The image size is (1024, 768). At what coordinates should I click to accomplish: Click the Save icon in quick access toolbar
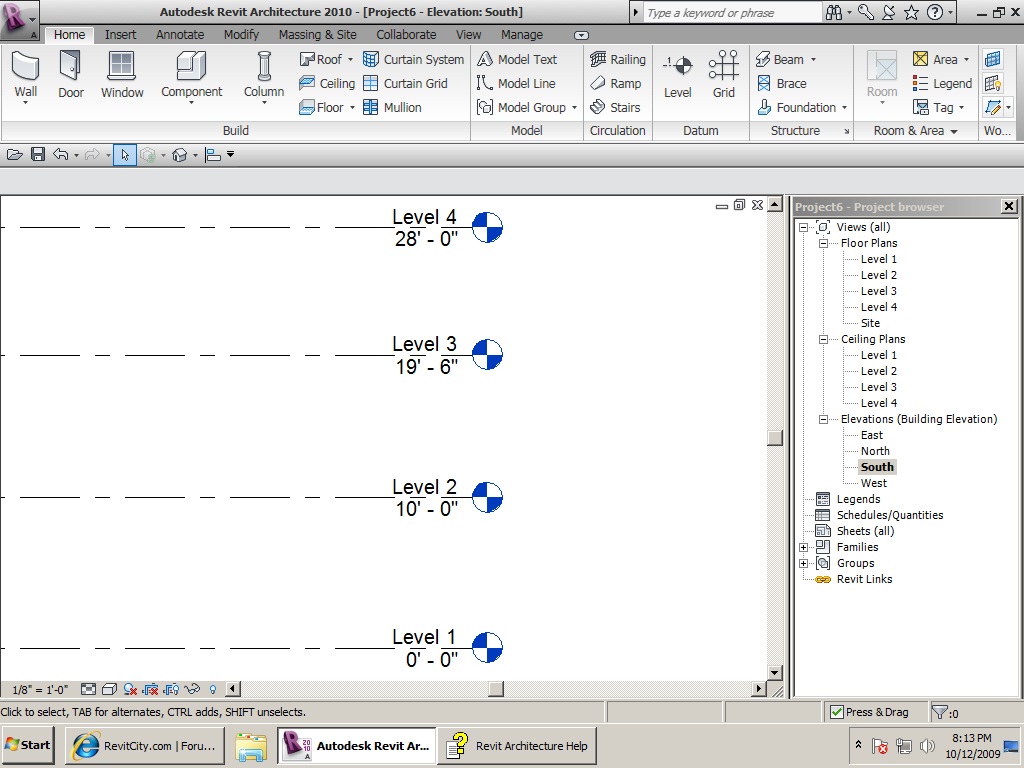pos(38,155)
